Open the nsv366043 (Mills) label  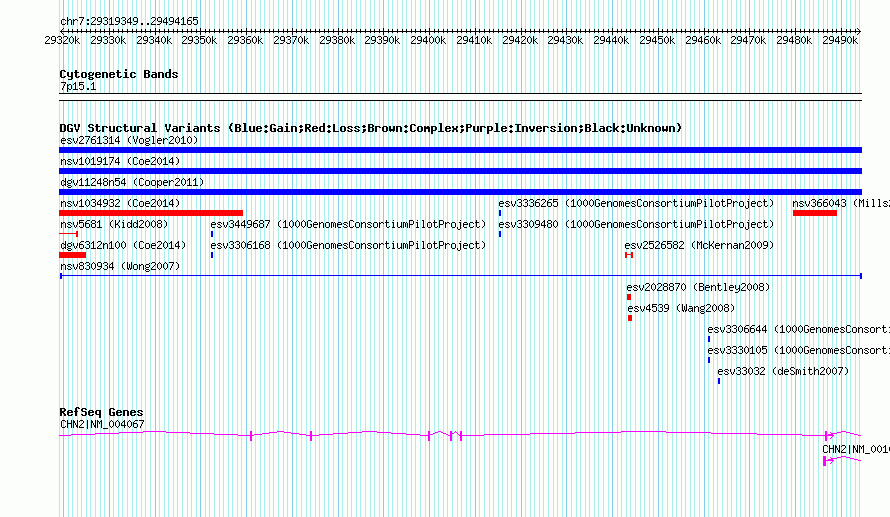point(841,203)
